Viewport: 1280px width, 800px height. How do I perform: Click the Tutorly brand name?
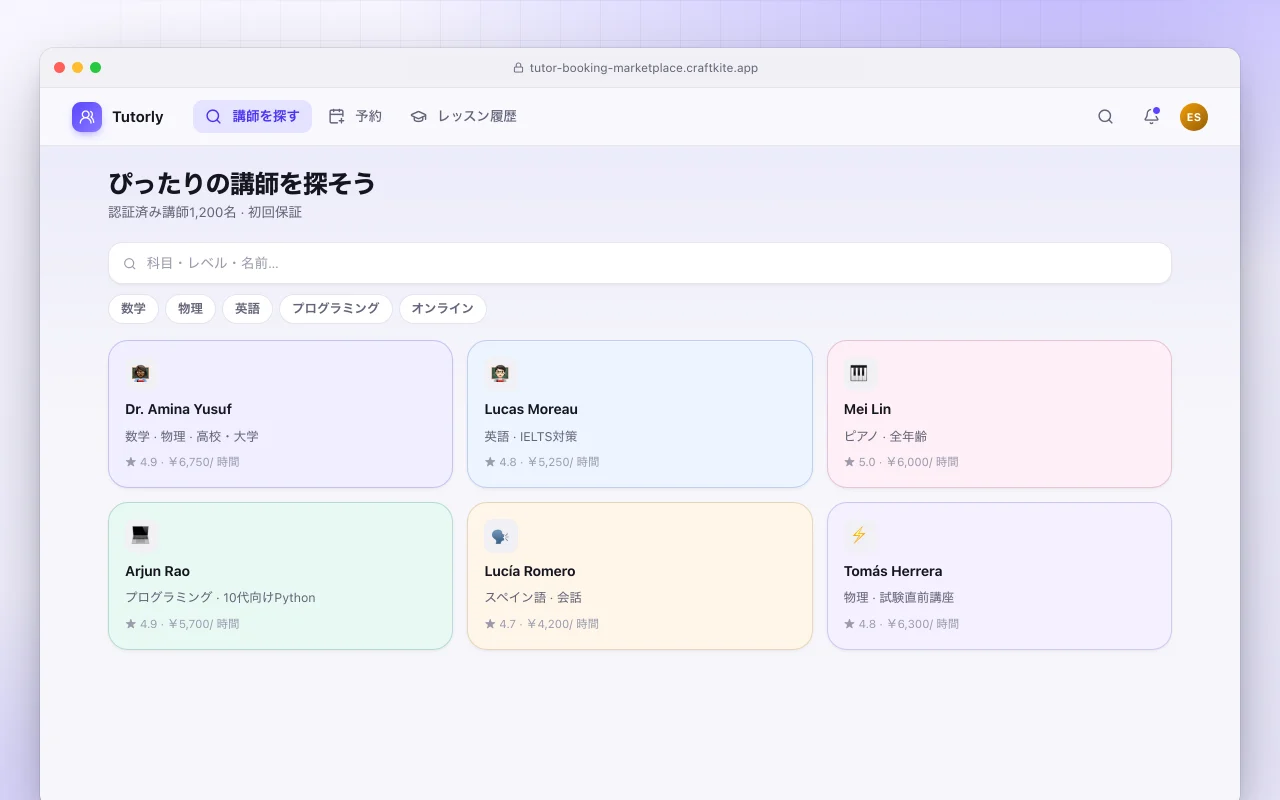pyautogui.click(x=138, y=117)
